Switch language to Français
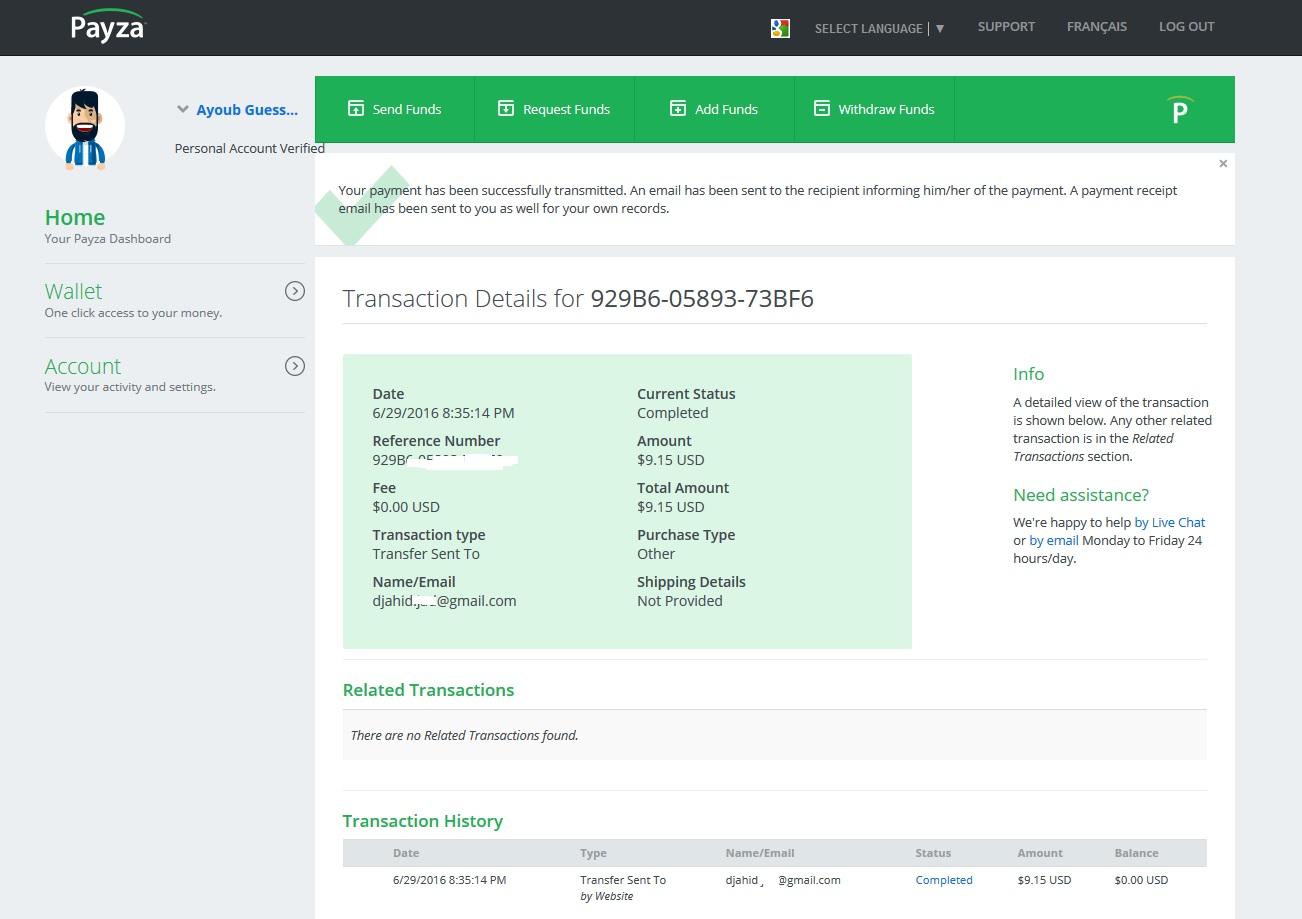 tap(1096, 27)
